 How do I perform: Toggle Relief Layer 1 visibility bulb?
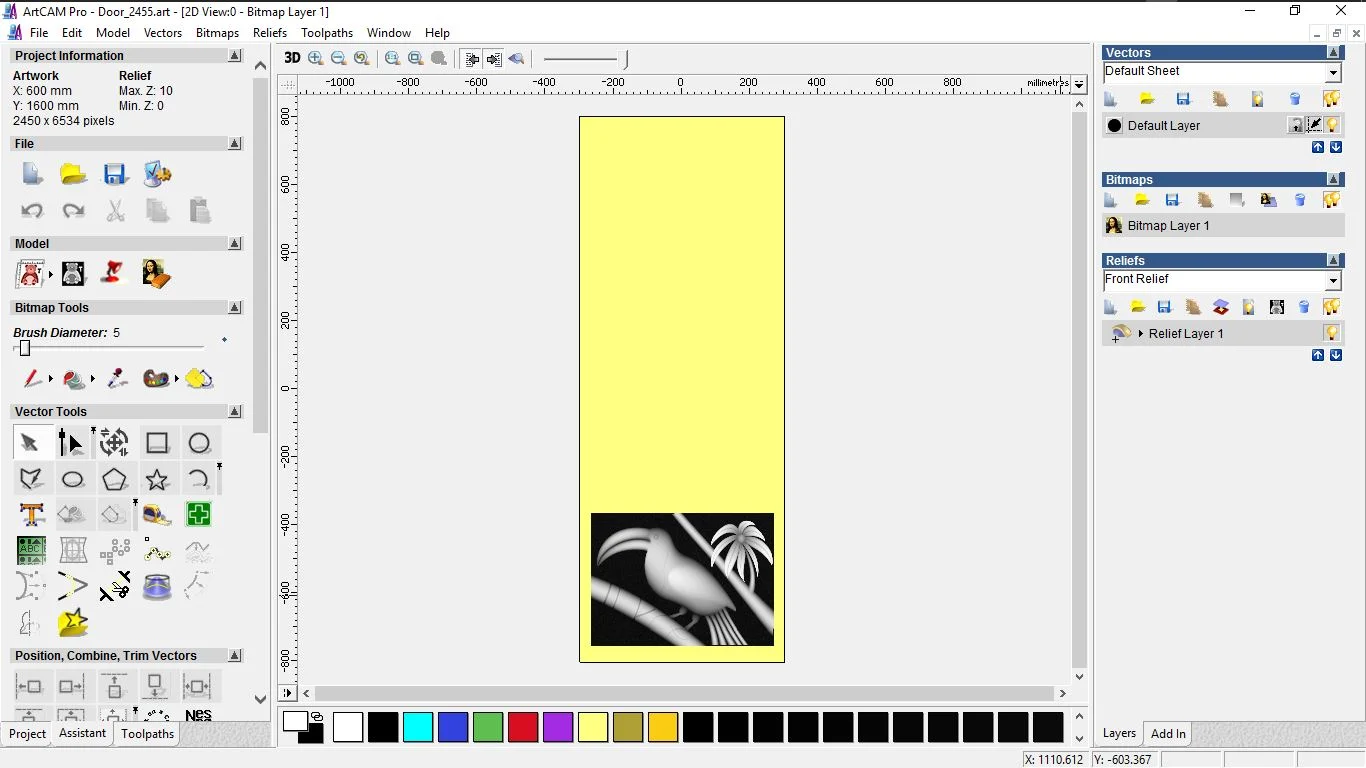1331,333
